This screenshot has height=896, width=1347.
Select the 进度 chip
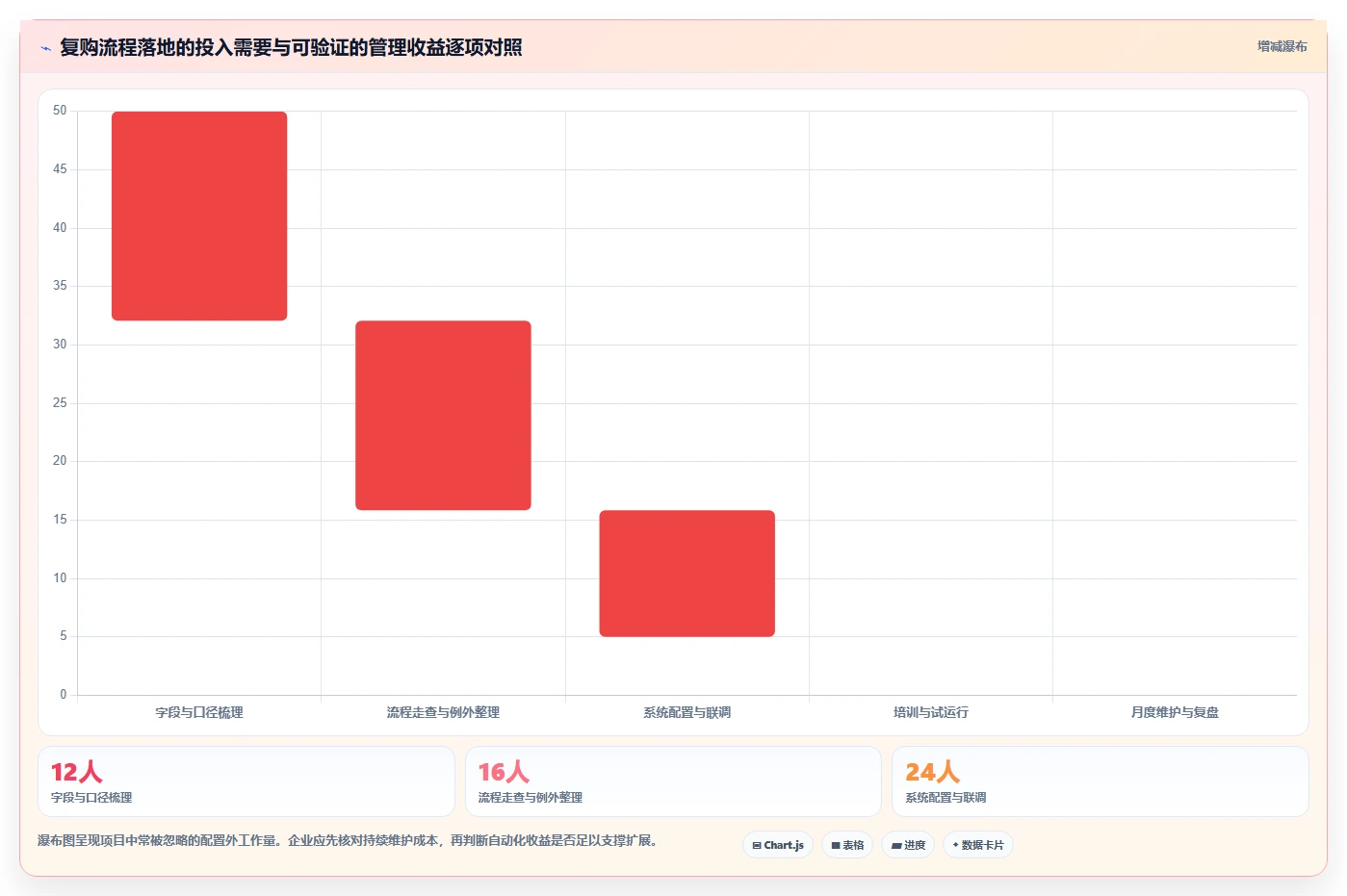tap(908, 845)
